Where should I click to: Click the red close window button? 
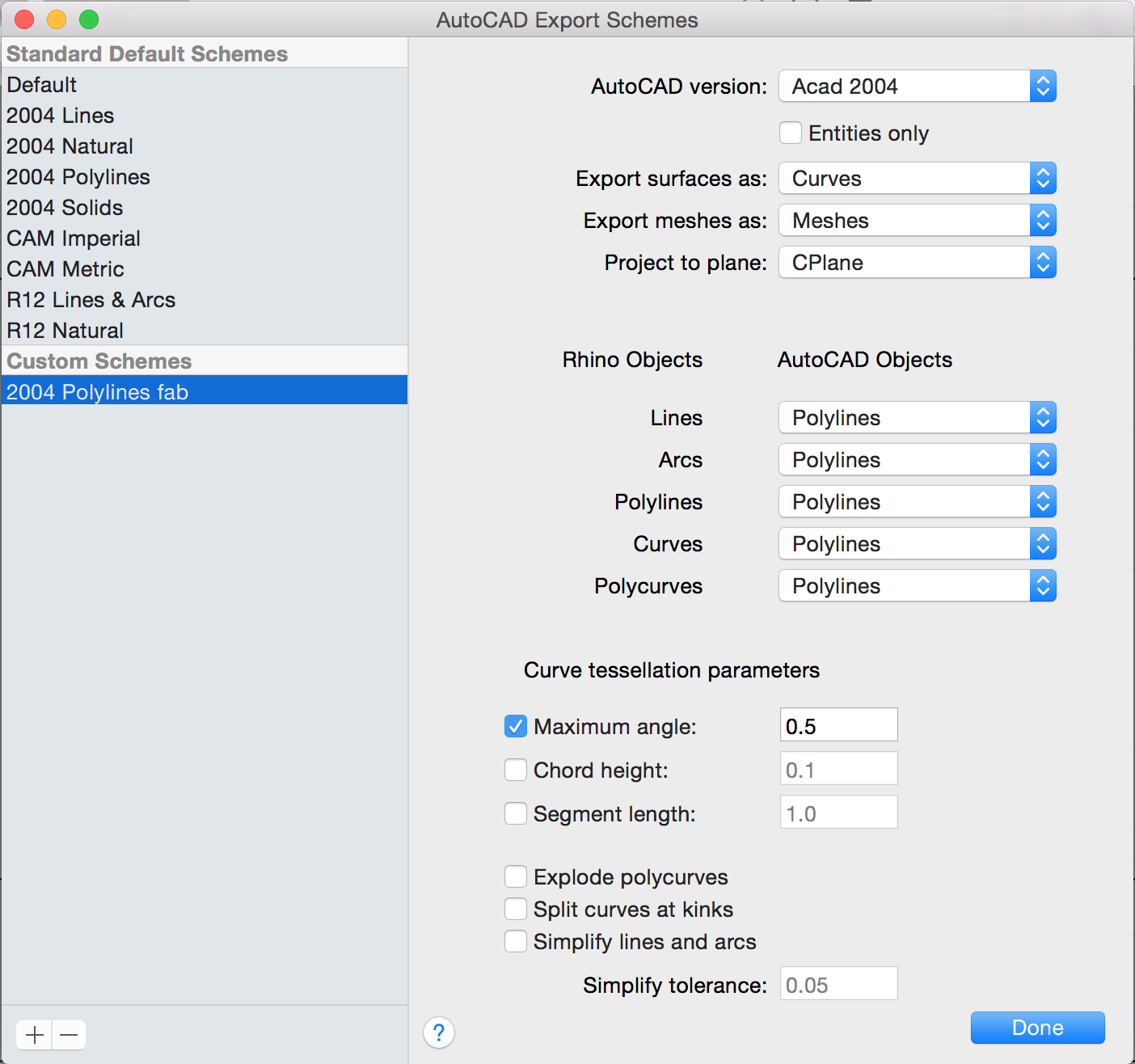click(24, 19)
